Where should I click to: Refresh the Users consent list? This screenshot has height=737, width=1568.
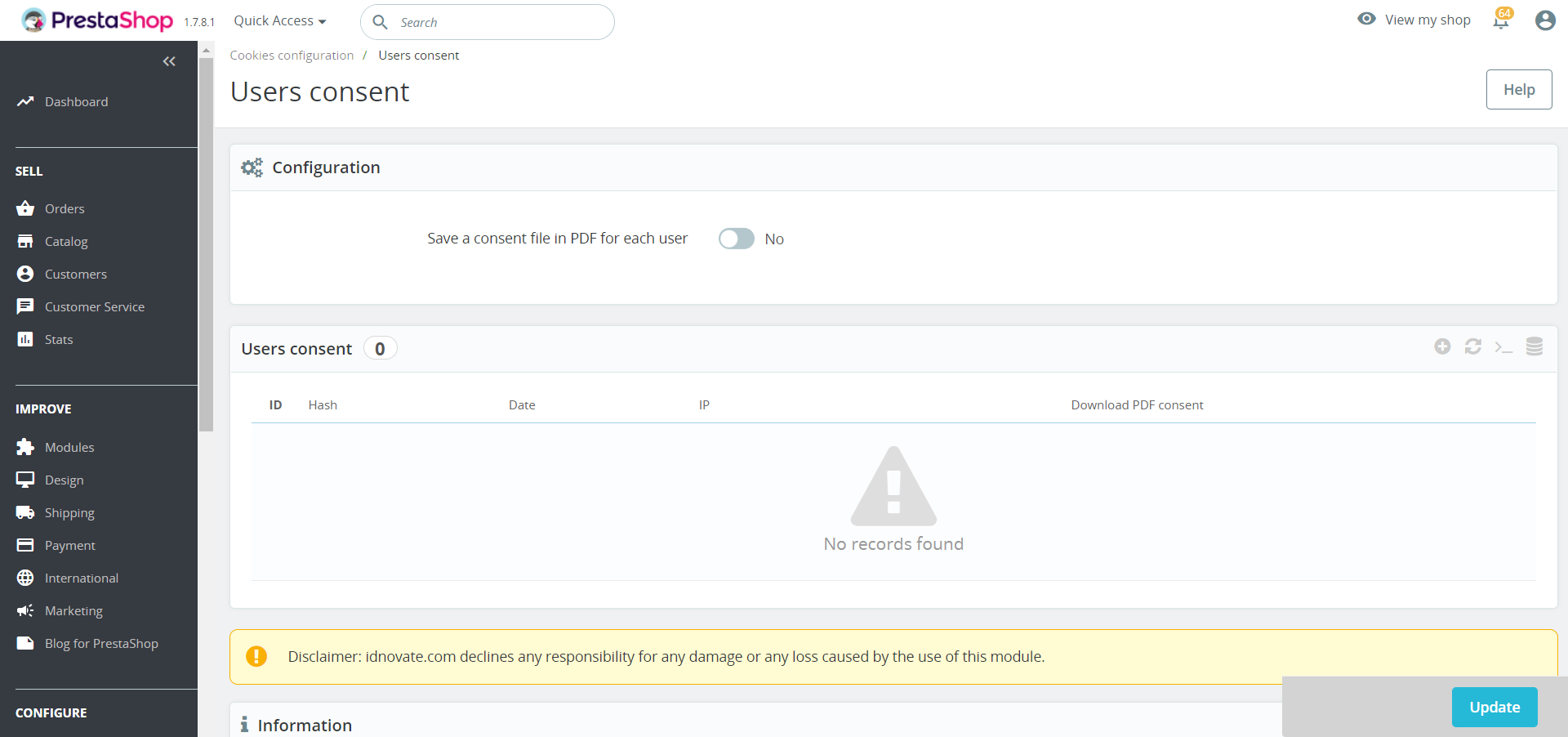1472,347
